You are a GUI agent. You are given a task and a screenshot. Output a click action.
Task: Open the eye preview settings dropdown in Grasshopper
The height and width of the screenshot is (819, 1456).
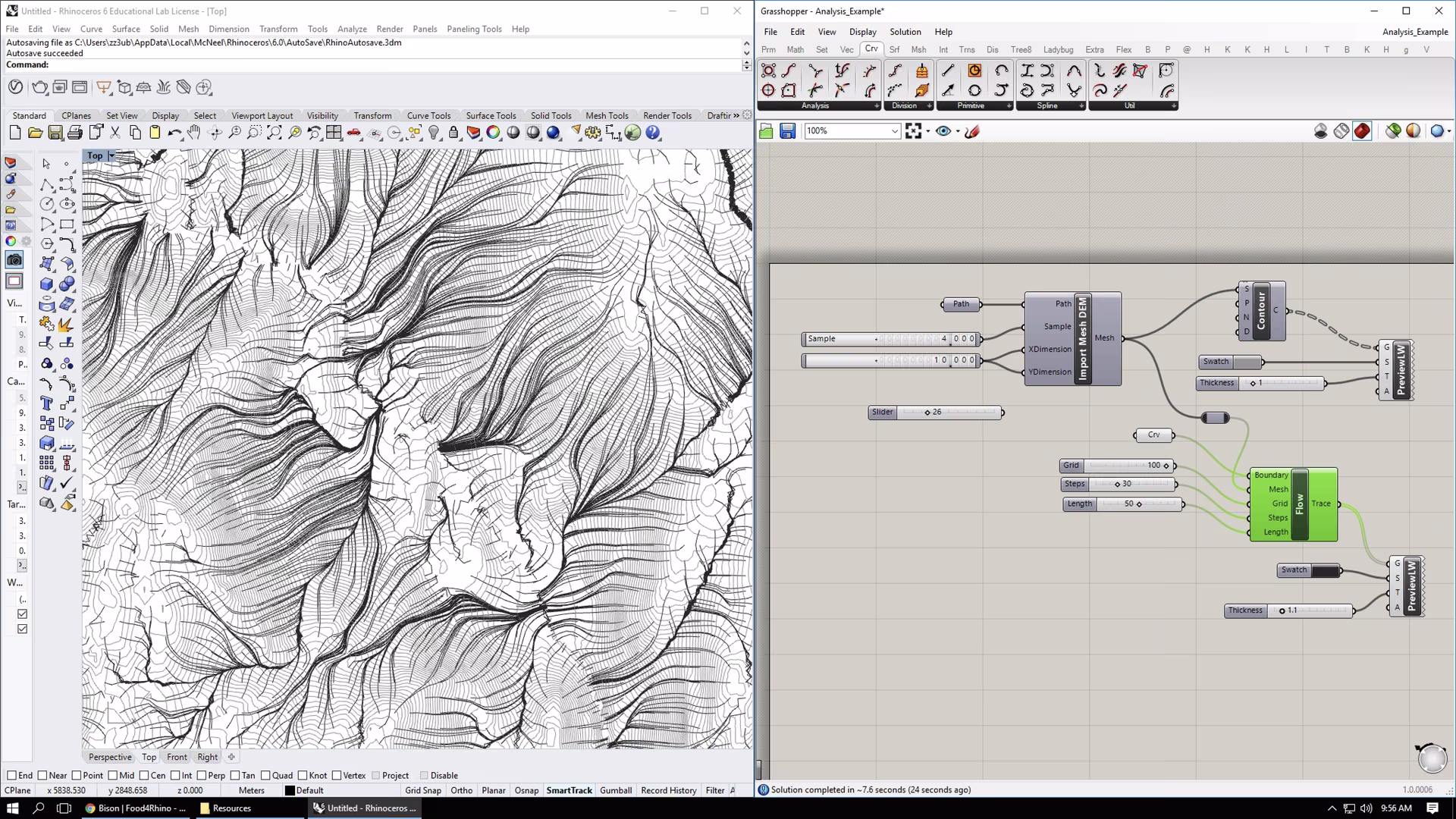(x=958, y=131)
